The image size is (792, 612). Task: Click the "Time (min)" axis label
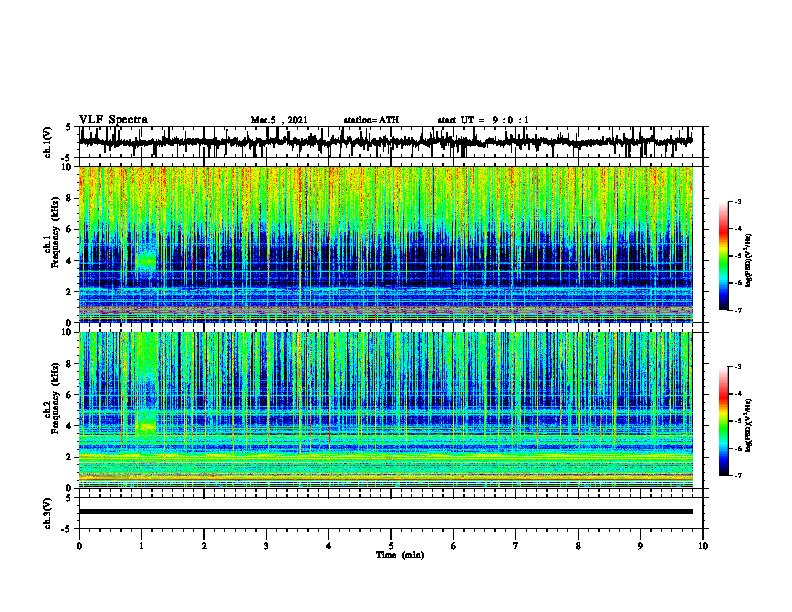[400, 555]
